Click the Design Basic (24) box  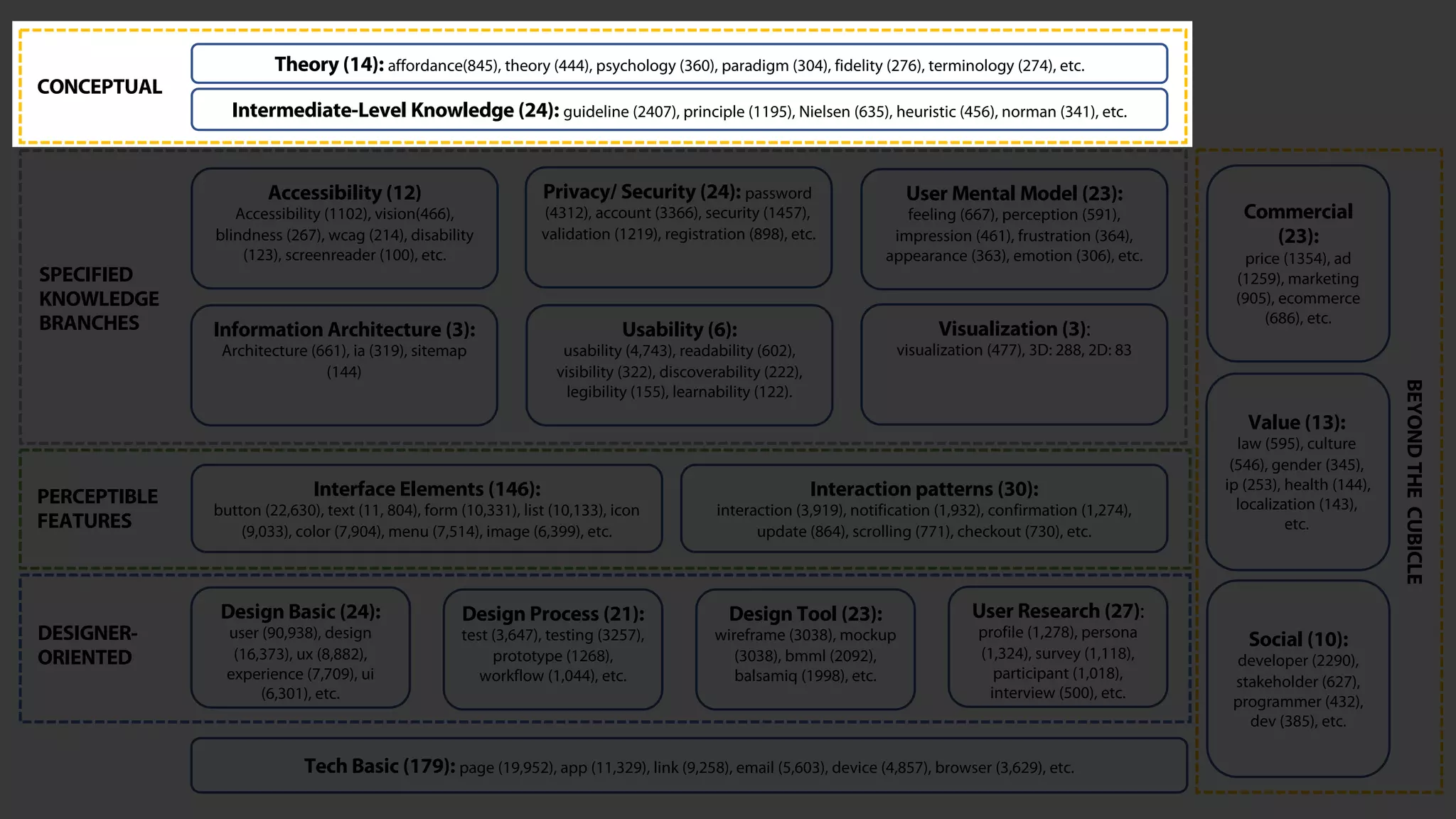[x=301, y=647]
